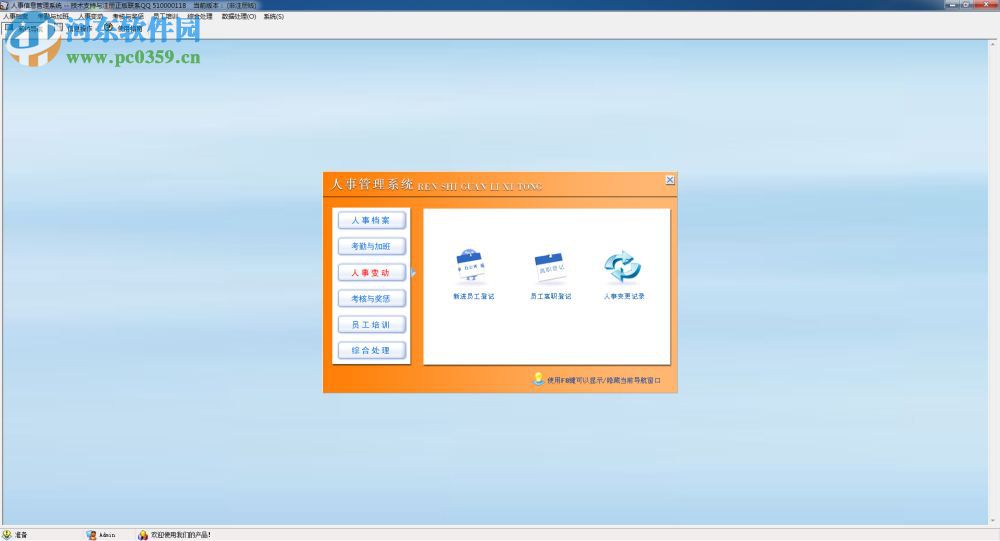The height and width of the screenshot is (541, 1000).
Task: Click the Admin username text in status bar
Action: (107, 535)
